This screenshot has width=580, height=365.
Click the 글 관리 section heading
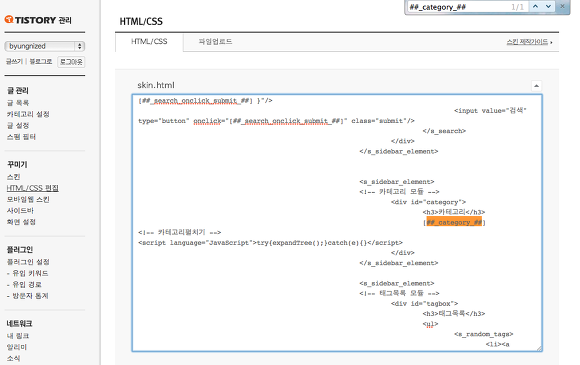(18, 91)
